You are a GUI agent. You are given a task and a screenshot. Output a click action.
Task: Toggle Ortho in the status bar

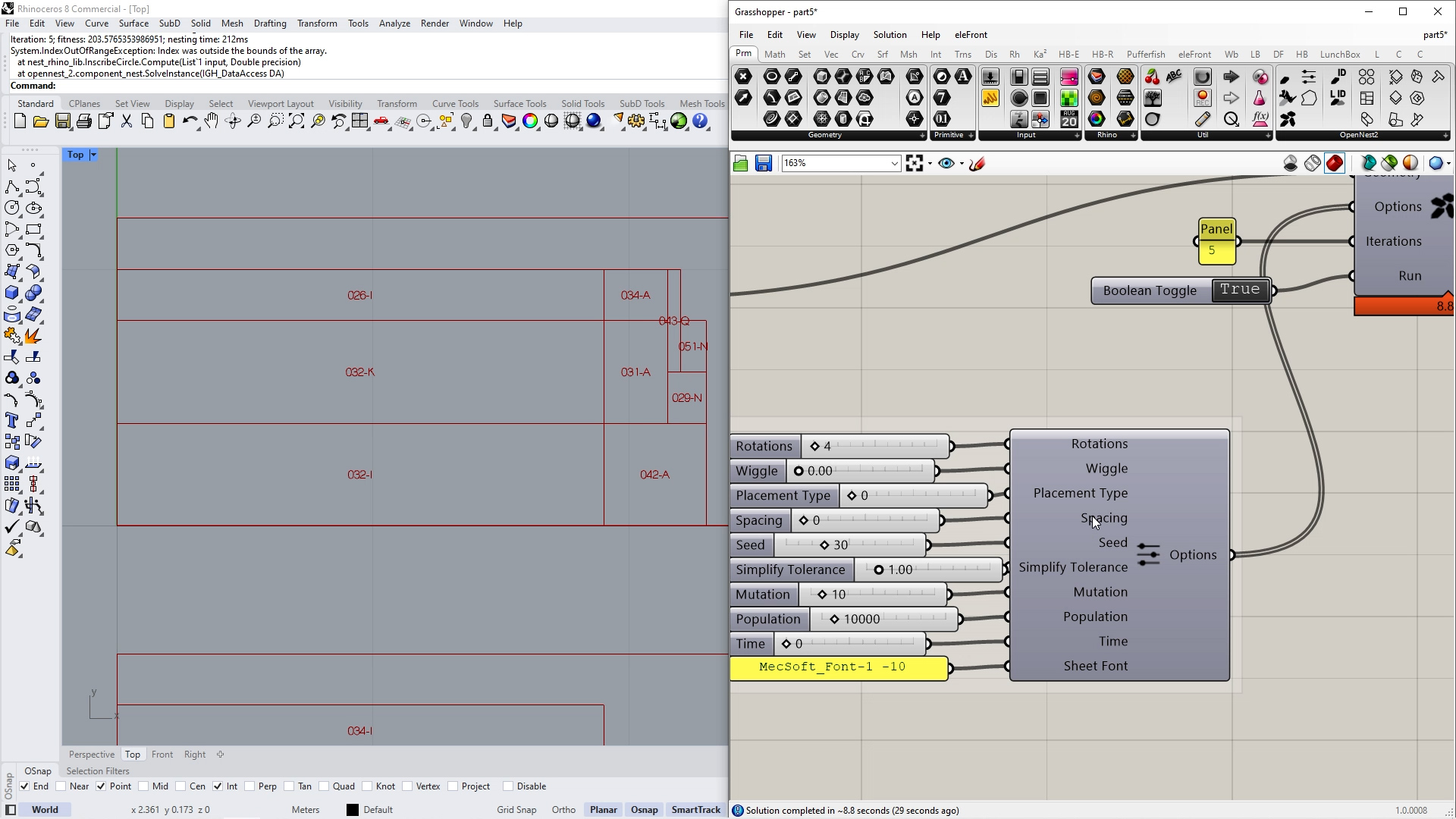pos(563,810)
